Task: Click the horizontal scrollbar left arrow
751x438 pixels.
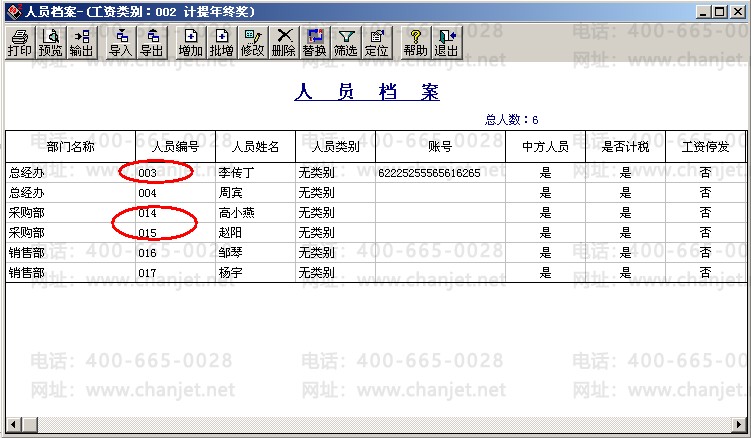Action: pos(14,424)
